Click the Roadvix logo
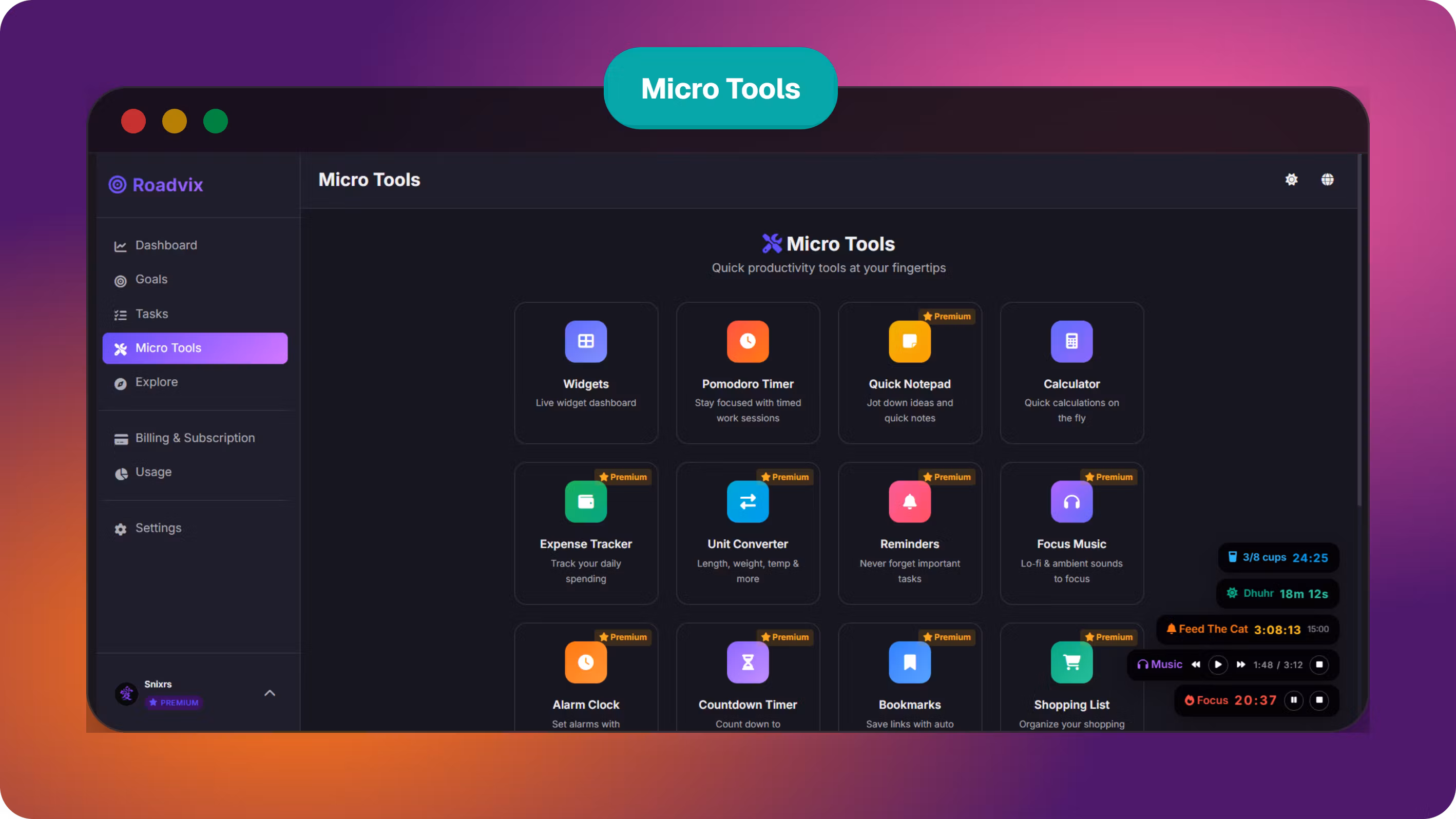This screenshot has height=819, width=1456. click(x=156, y=185)
